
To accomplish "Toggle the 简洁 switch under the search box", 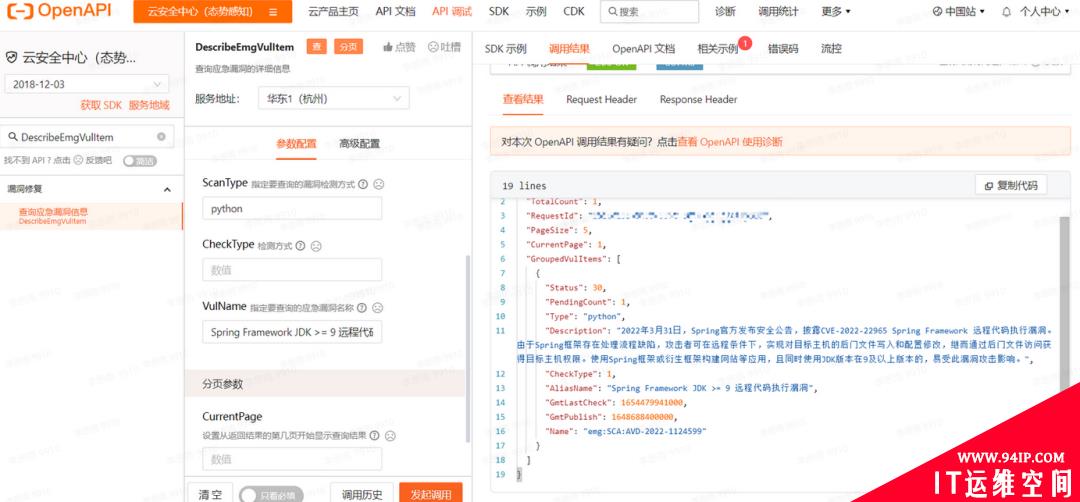I will 139,160.
